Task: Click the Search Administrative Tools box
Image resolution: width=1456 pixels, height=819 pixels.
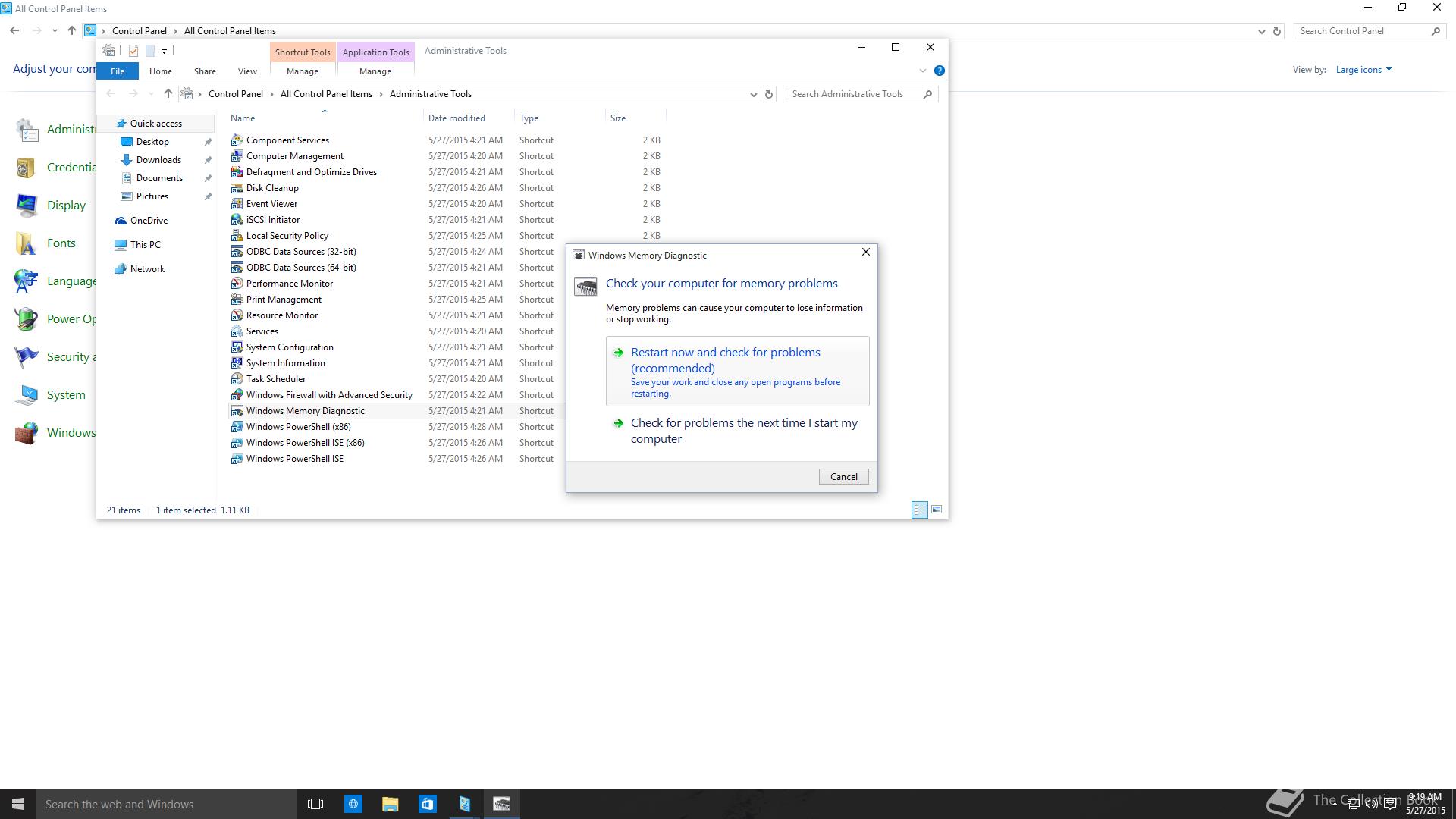Action: click(x=862, y=94)
